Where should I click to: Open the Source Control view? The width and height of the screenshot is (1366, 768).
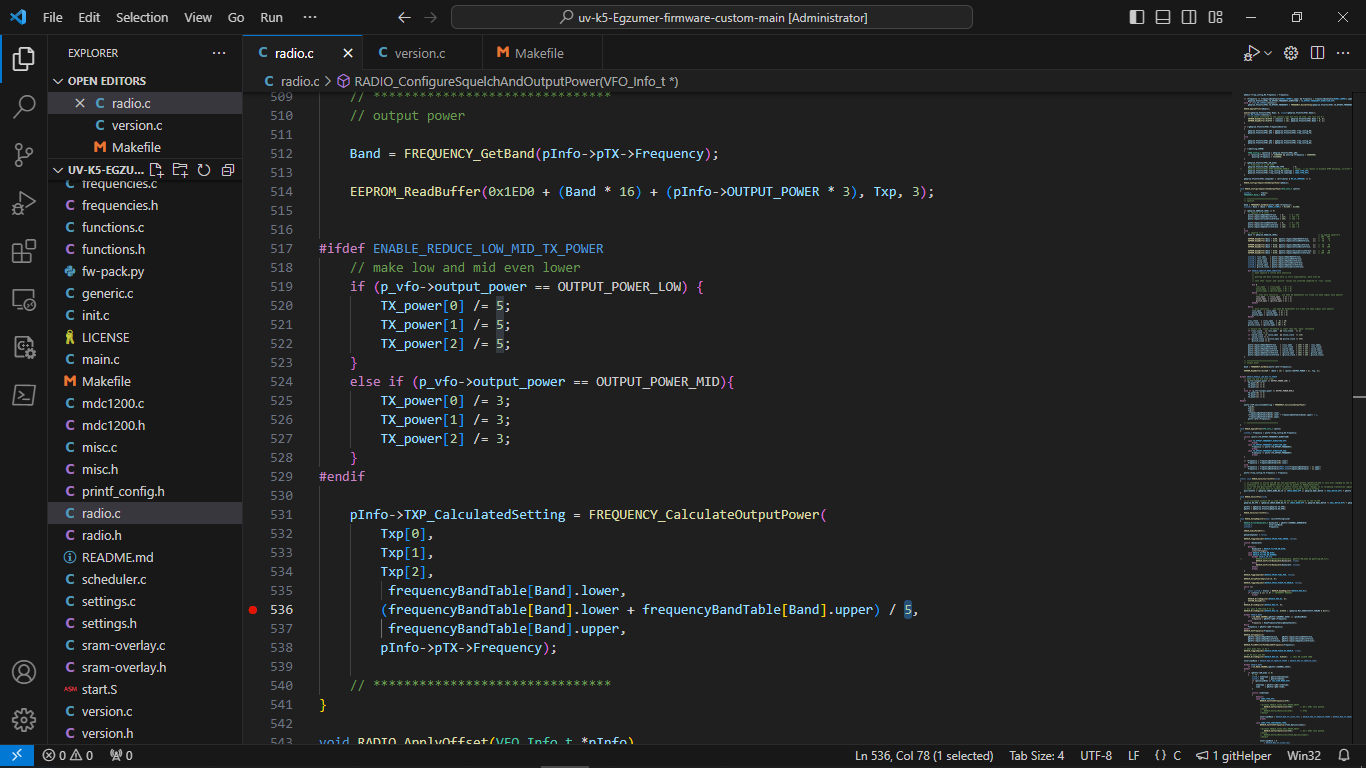coord(24,155)
